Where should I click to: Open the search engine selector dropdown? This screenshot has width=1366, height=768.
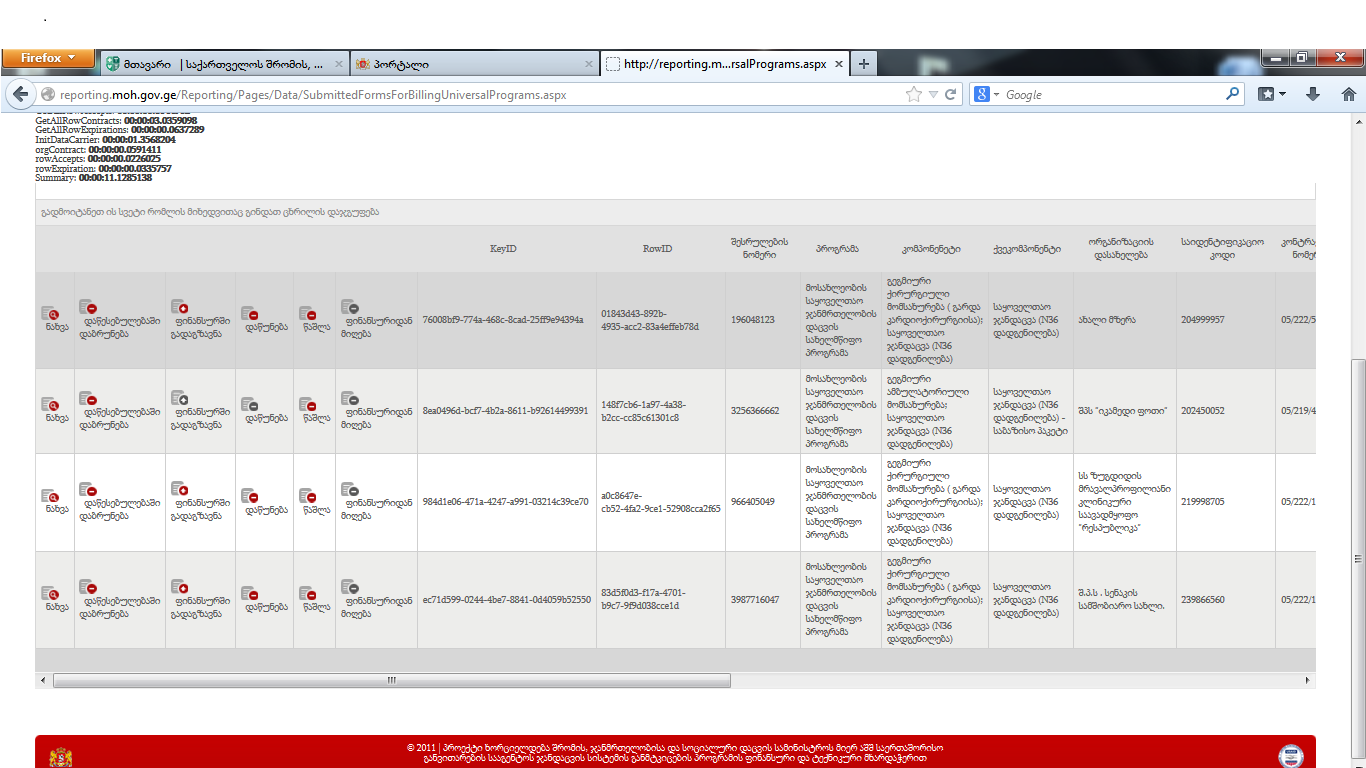coord(987,94)
